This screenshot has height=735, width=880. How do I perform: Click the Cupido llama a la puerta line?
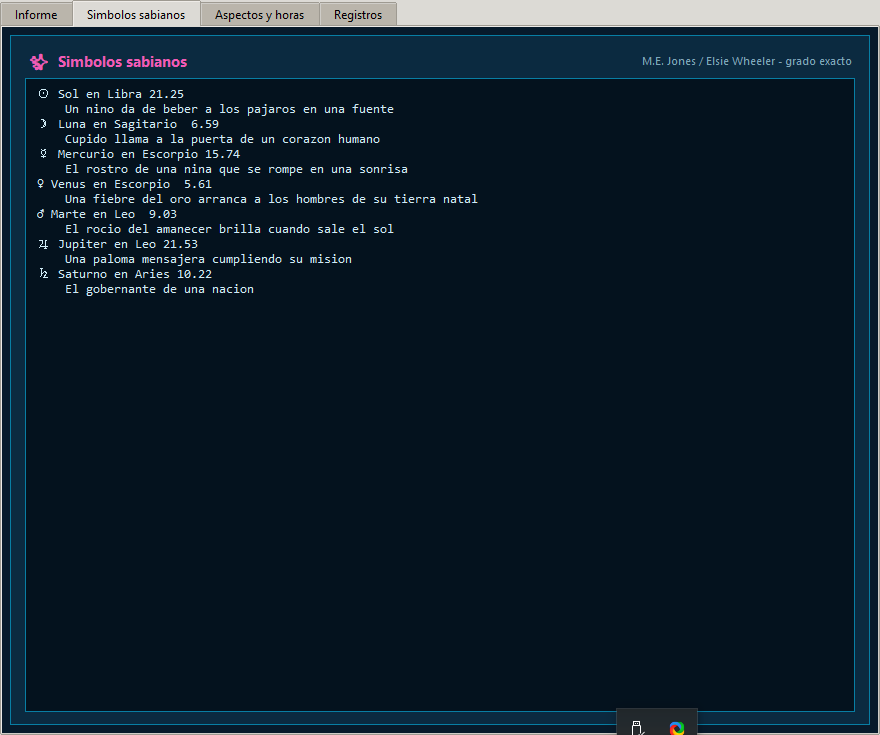coord(222,139)
